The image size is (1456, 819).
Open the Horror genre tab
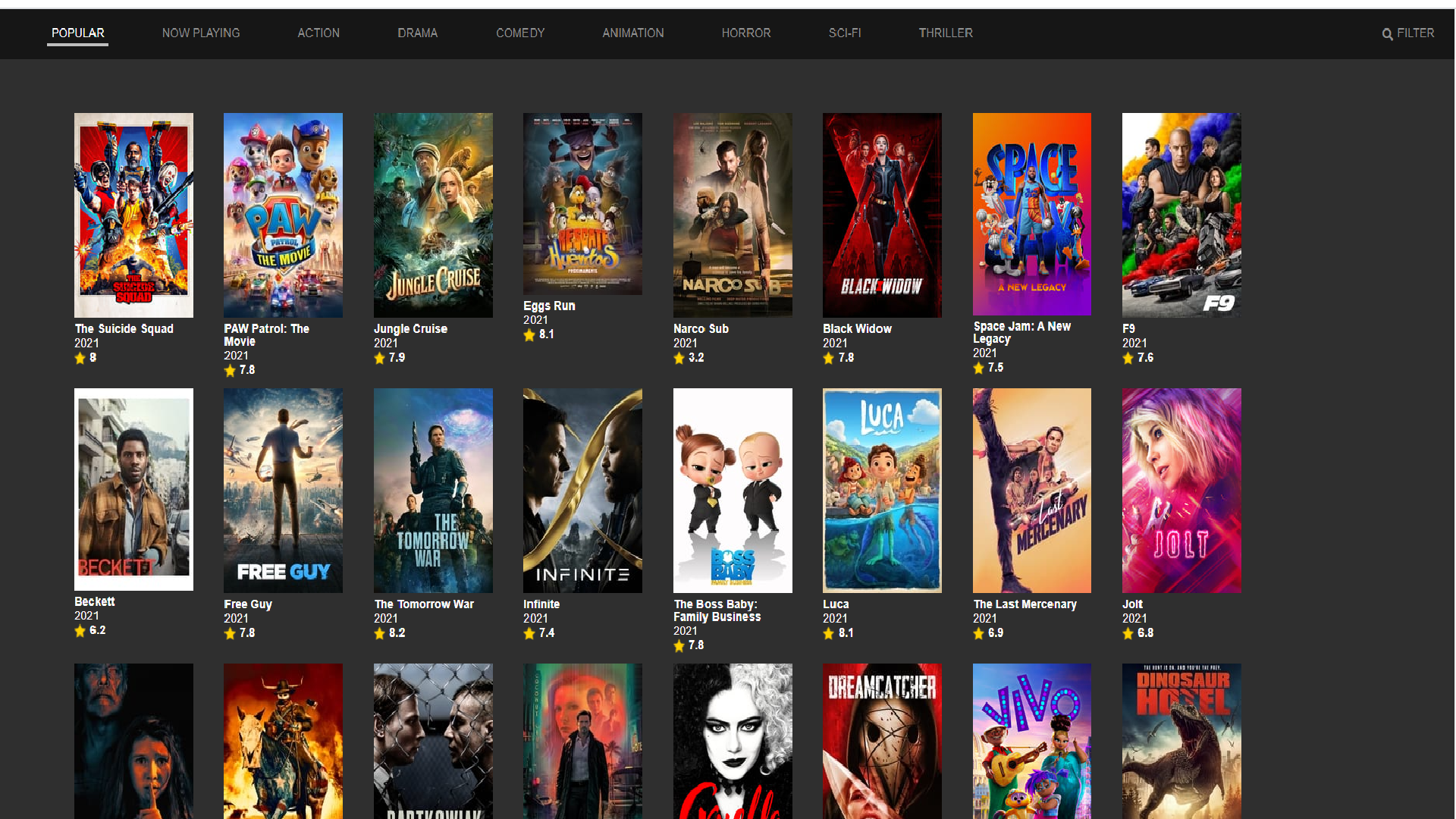[745, 33]
